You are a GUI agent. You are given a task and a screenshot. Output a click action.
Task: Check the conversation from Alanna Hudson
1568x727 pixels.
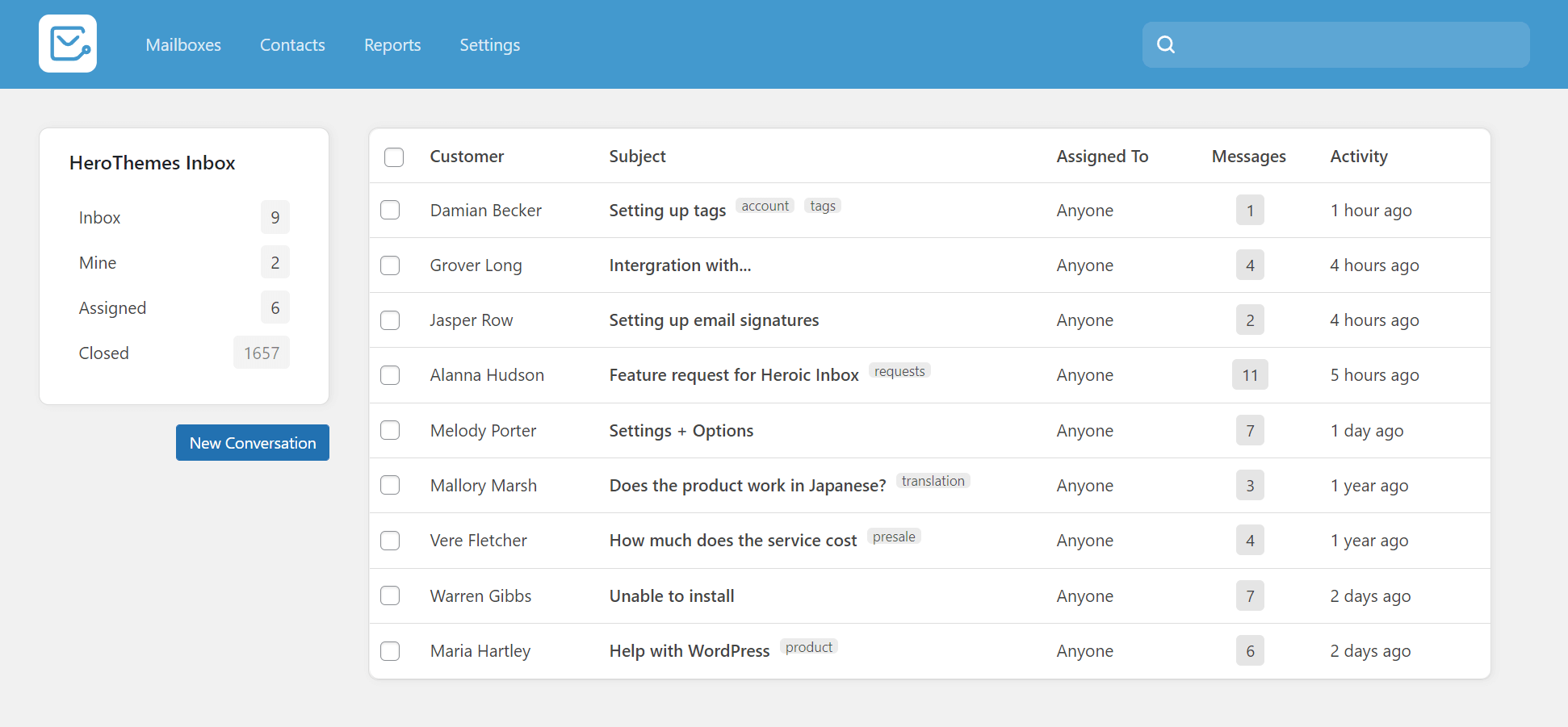390,374
